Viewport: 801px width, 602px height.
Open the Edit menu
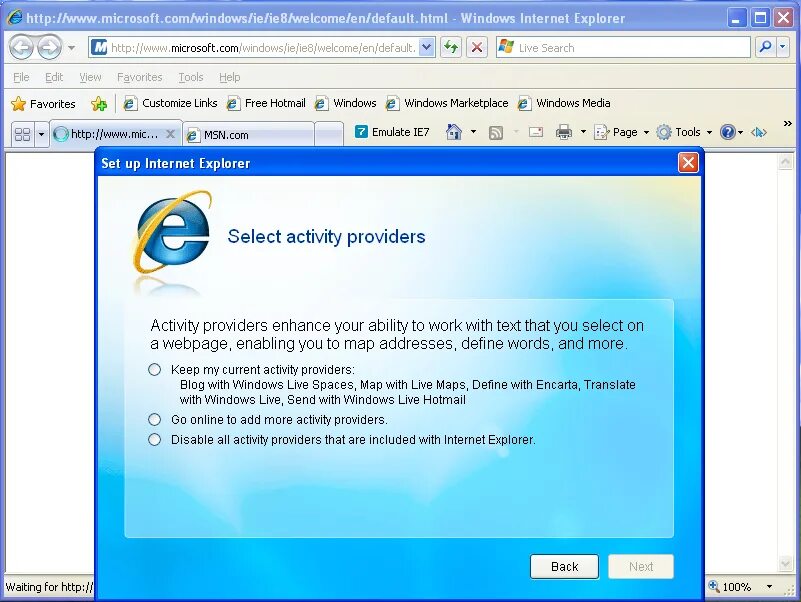(54, 77)
